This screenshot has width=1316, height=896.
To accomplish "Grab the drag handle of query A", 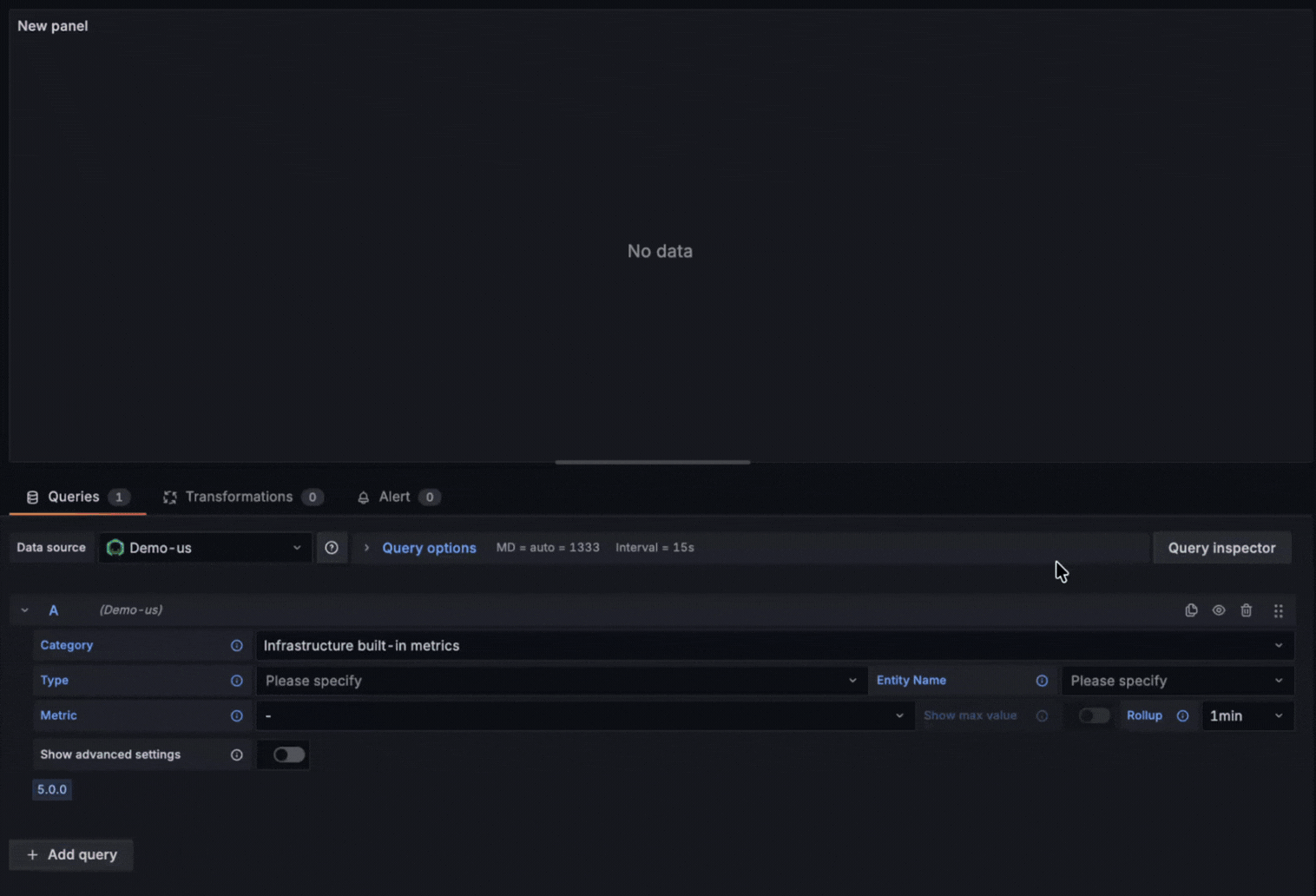I will click(x=1278, y=610).
